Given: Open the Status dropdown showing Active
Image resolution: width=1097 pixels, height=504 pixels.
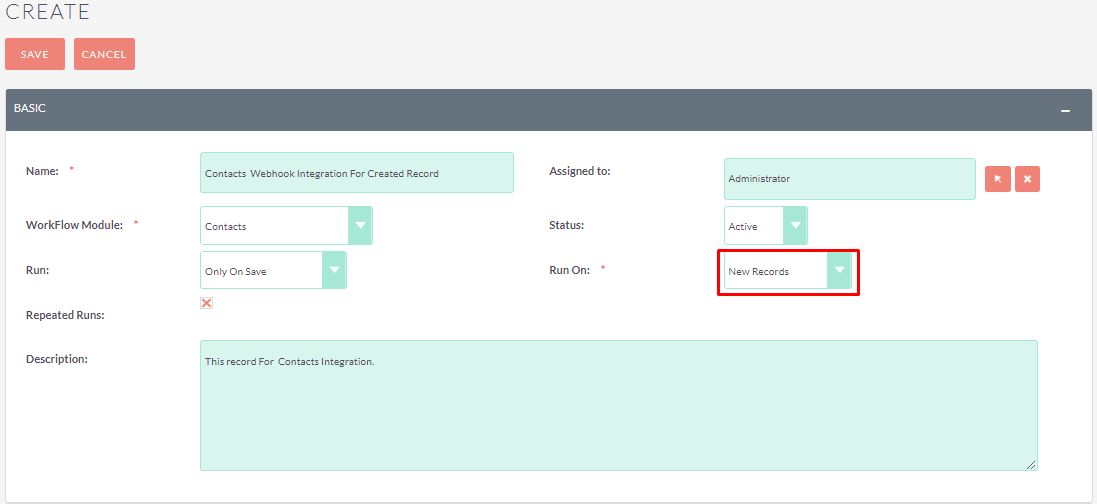Looking at the screenshot, I should point(765,225).
